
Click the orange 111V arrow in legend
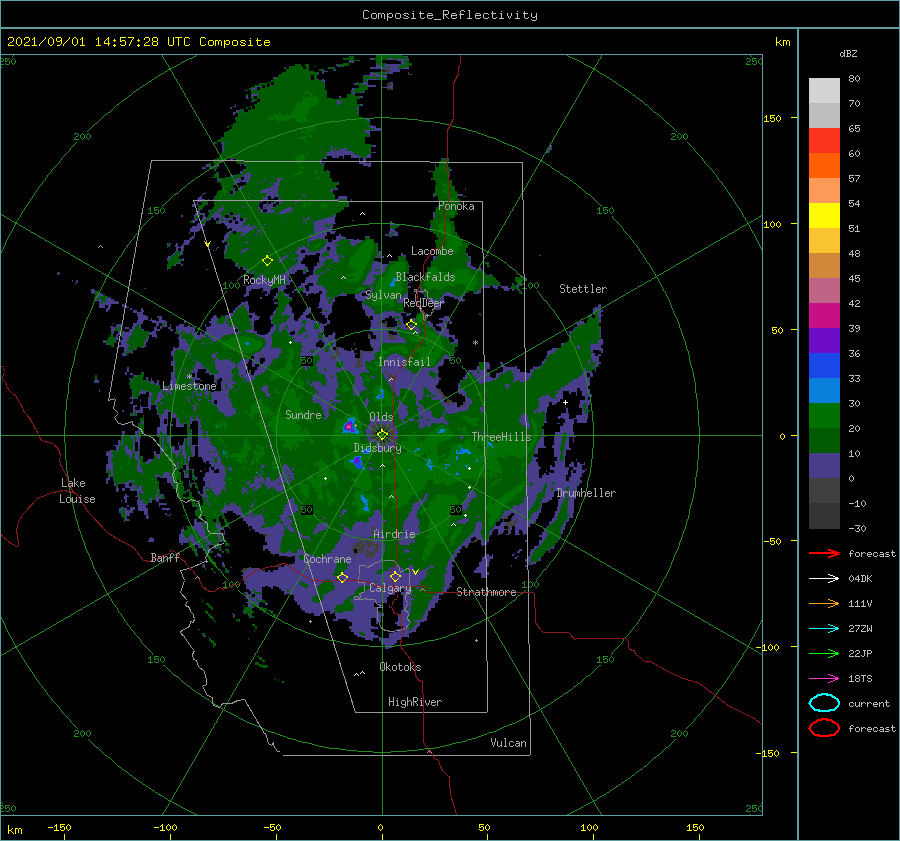tap(824, 603)
